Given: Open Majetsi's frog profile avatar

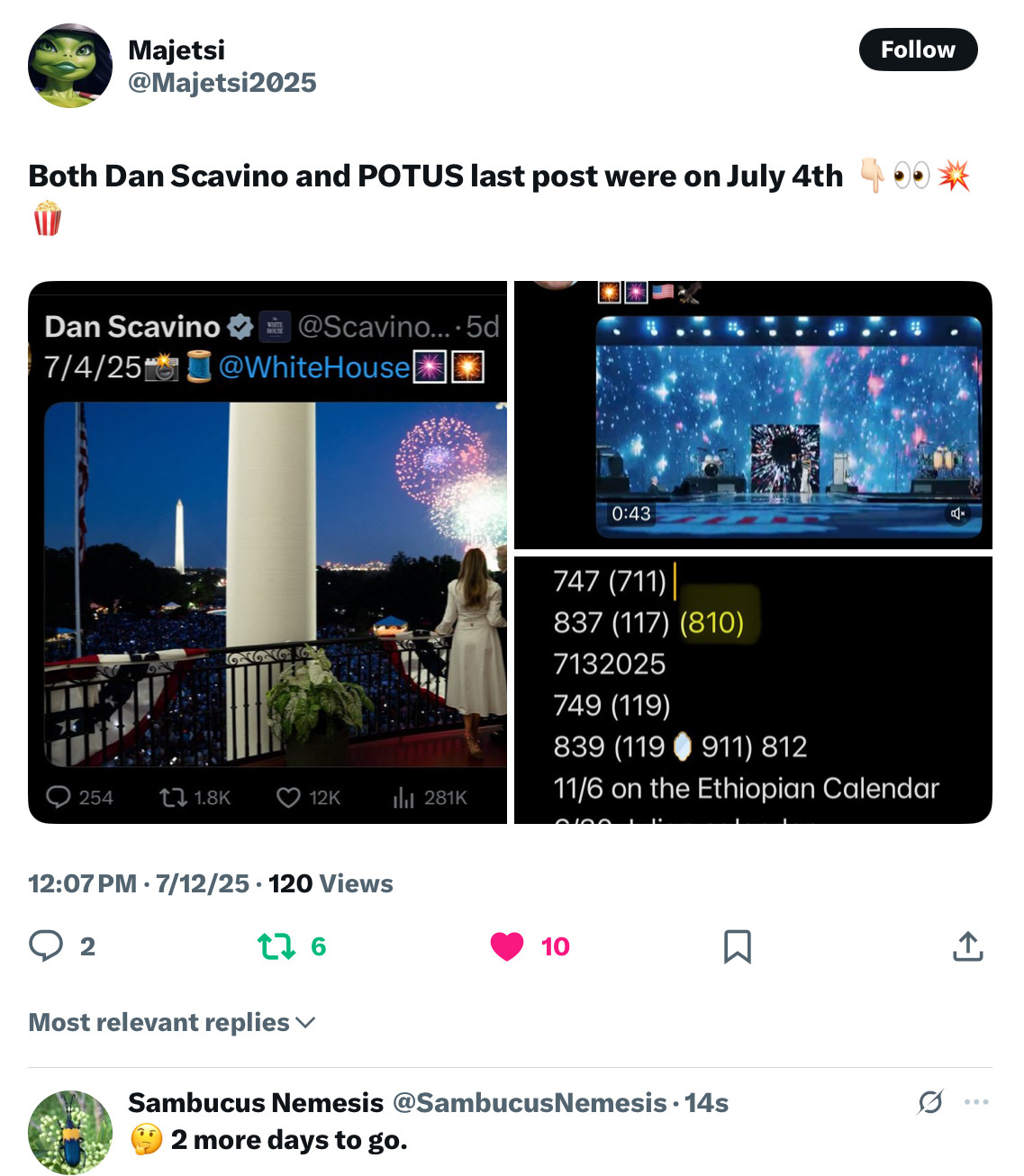Looking at the screenshot, I should pos(70,66).
